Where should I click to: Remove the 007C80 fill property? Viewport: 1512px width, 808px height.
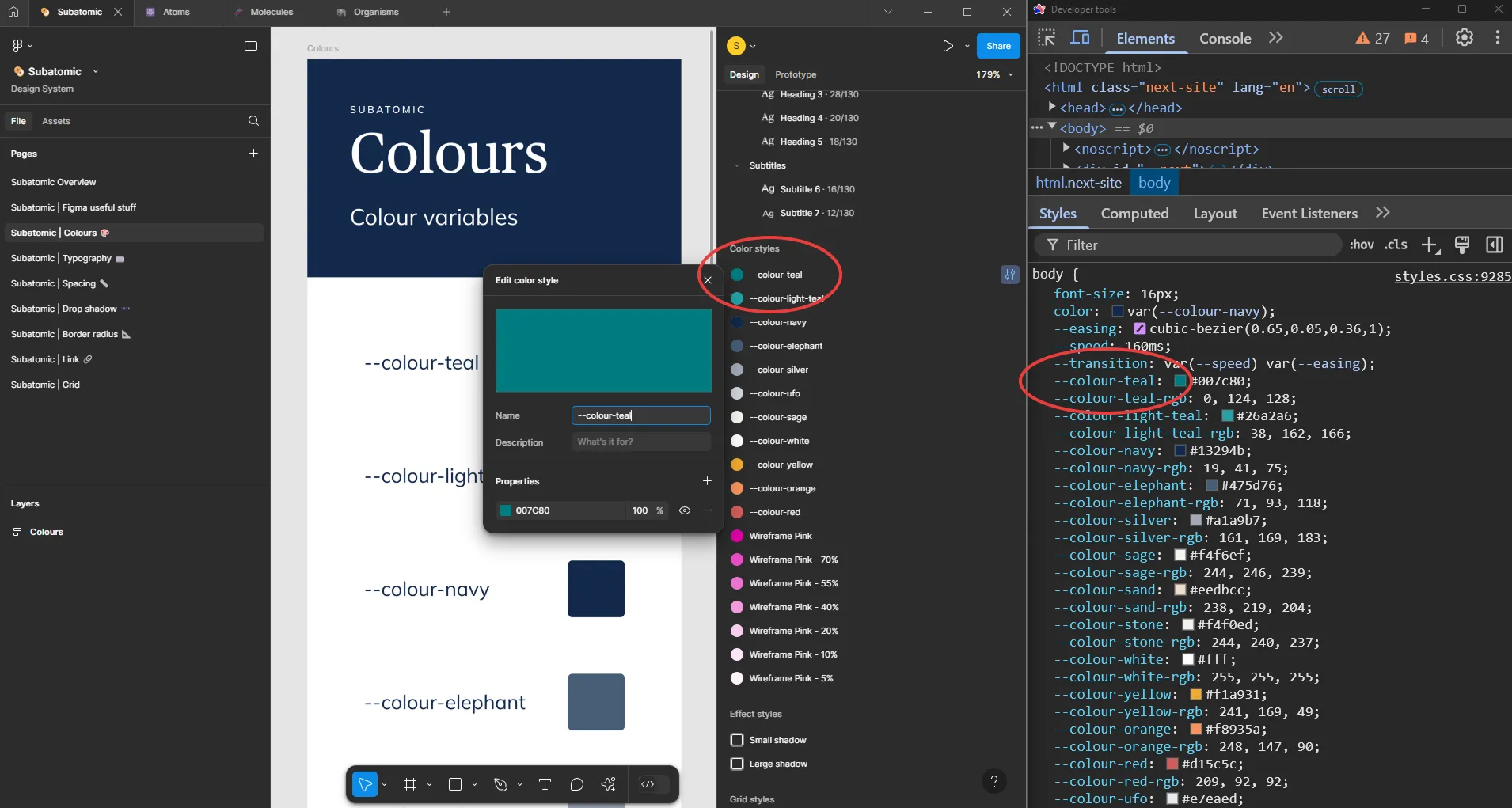pyautogui.click(x=707, y=510)
